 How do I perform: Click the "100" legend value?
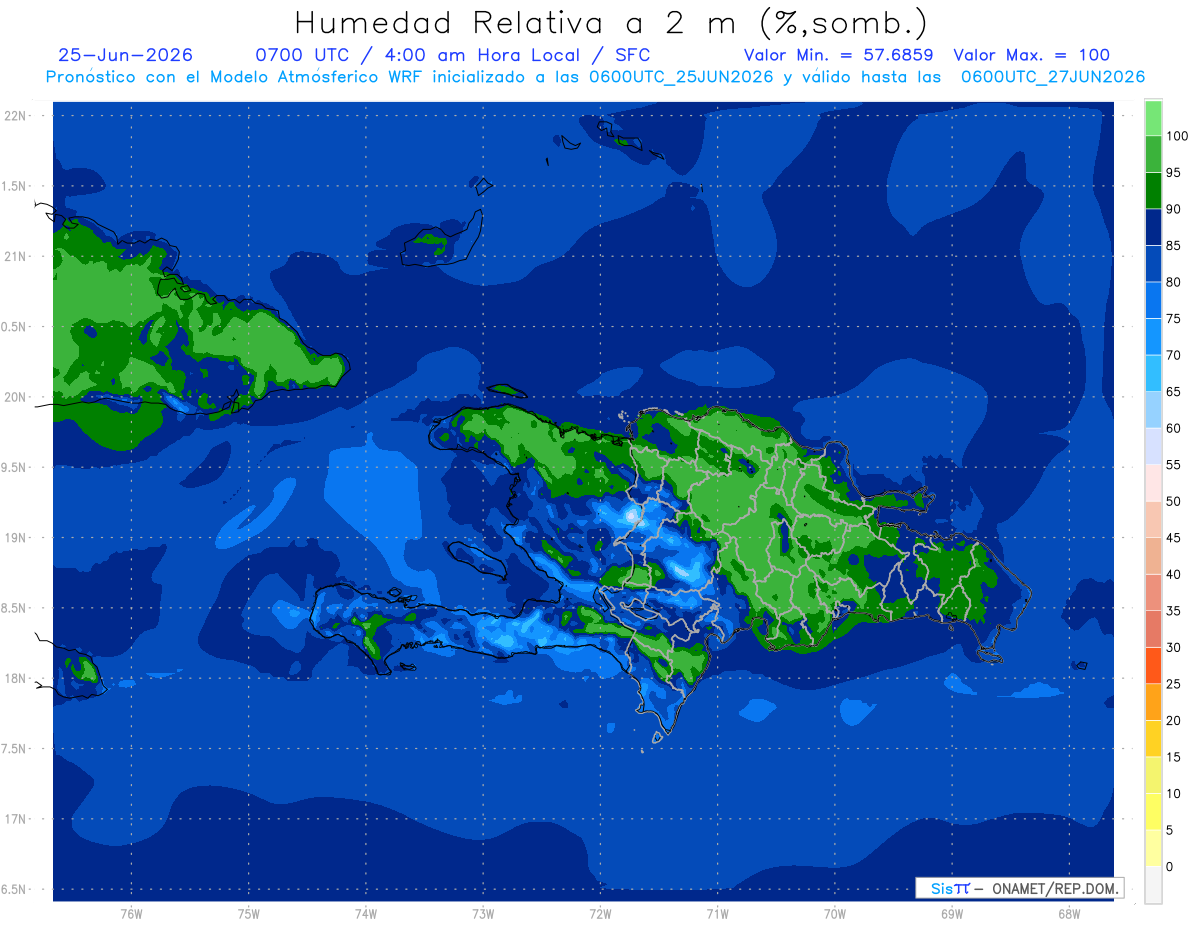pyautogui.click(x=1176, y=136)
